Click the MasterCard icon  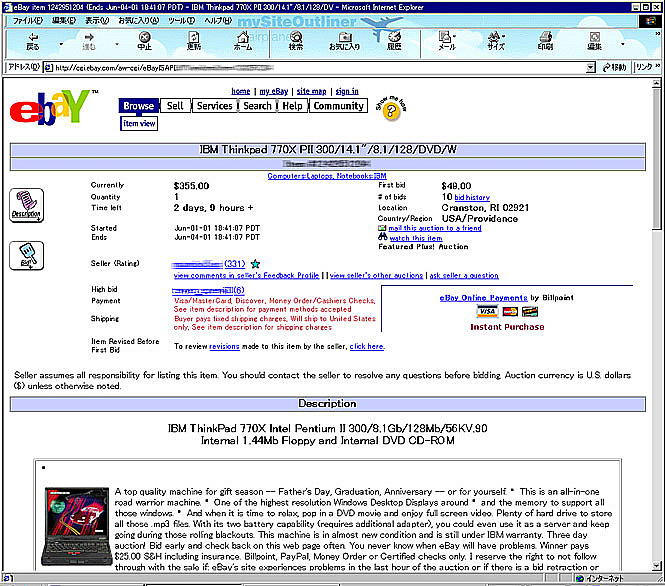(x=510, y=312)
